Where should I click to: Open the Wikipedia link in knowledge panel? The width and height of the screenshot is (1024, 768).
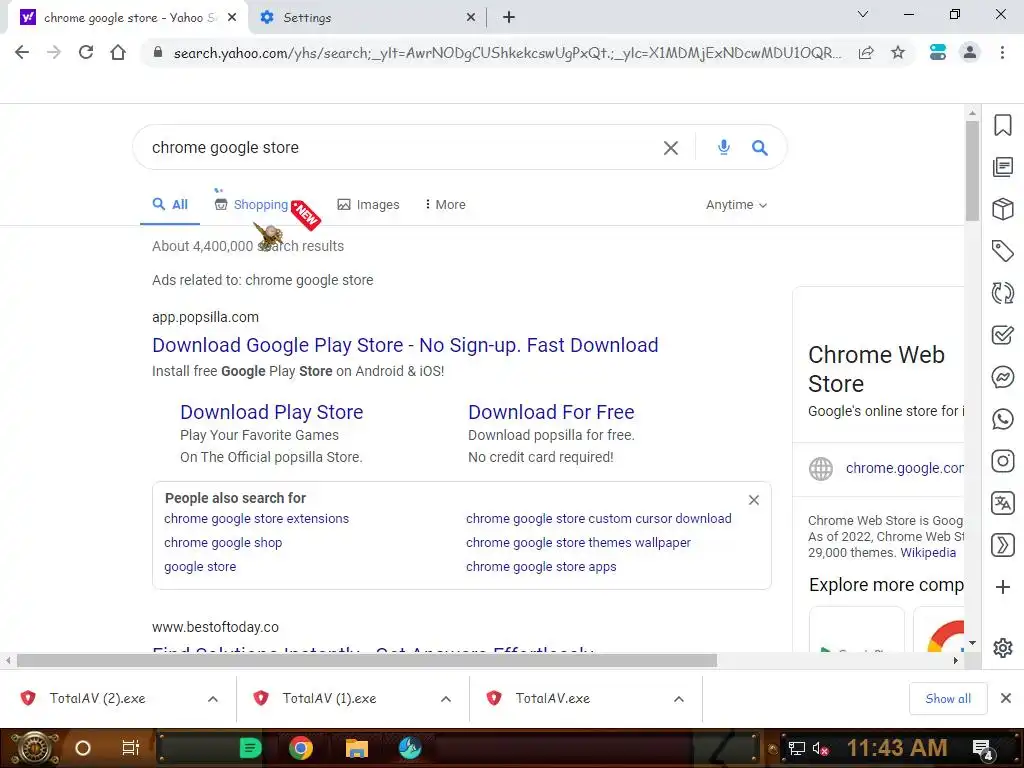click(928, 552)
